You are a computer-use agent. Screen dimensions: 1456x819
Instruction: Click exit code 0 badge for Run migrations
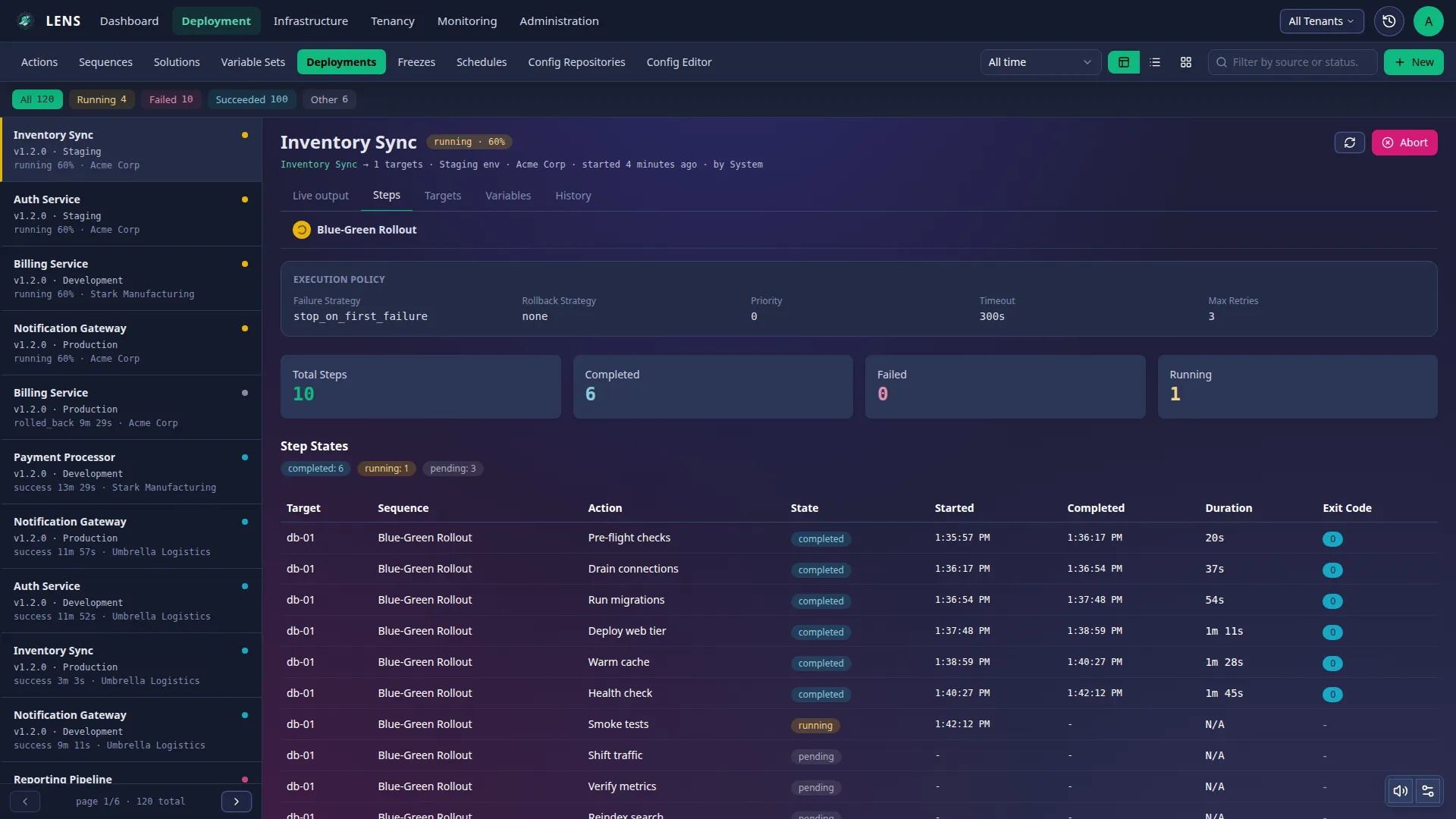pos(1332,601)
